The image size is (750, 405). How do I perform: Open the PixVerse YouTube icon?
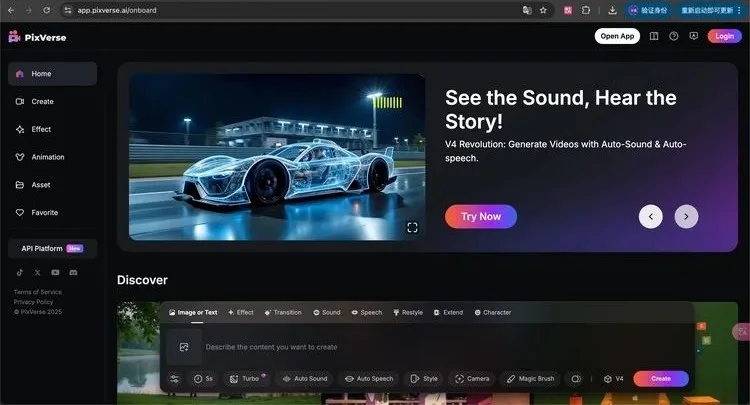click(x=55, y=273)
